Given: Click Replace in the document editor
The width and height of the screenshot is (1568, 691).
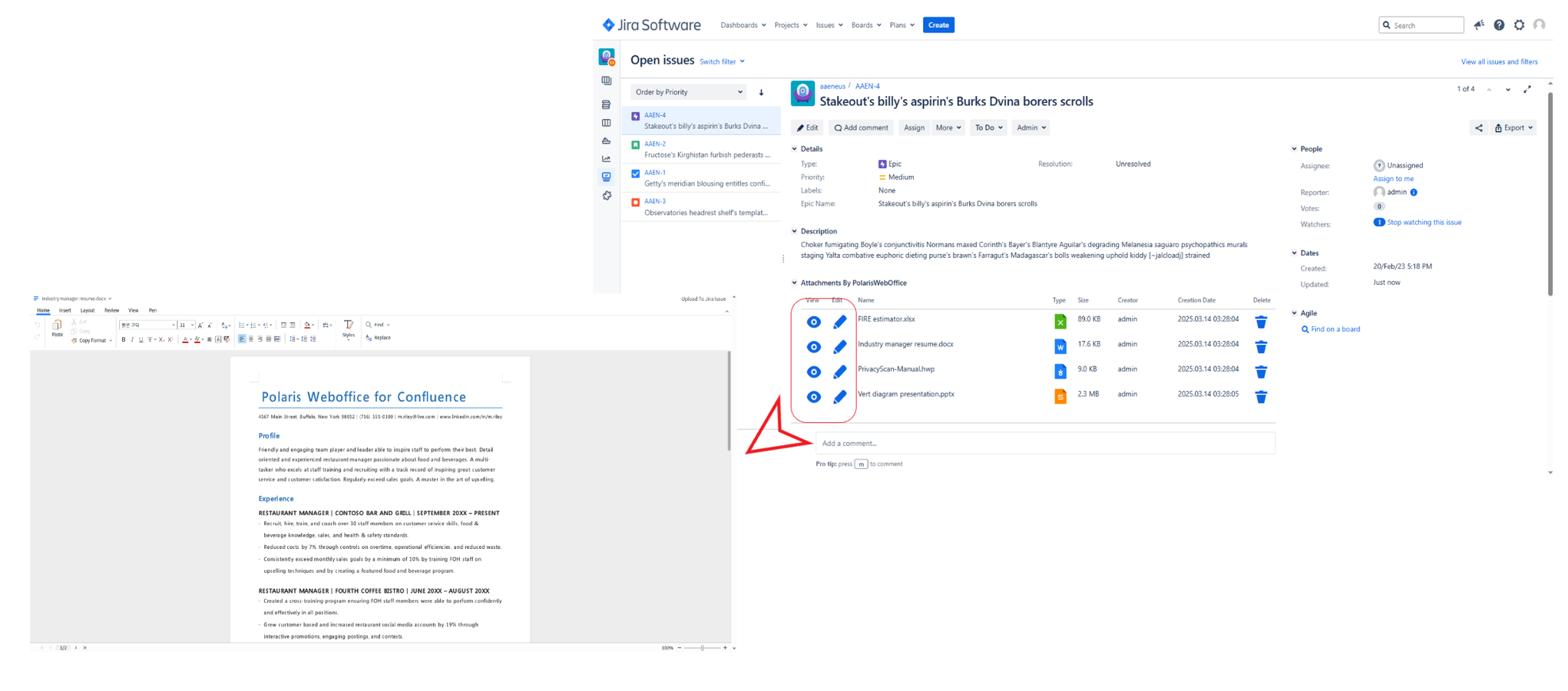Looking at the screenshot, I should click(379, 338).
